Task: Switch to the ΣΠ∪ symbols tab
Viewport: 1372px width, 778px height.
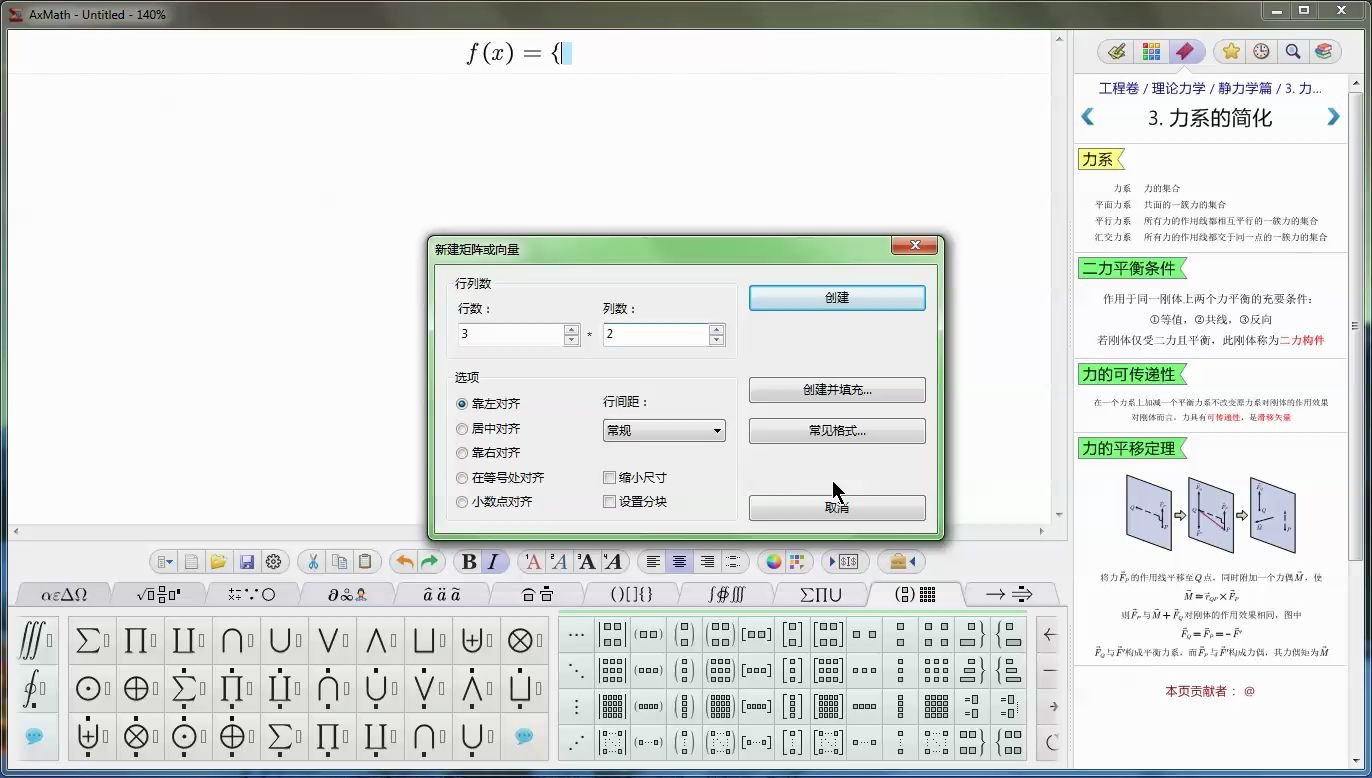Action: click(x=820, y=594)
